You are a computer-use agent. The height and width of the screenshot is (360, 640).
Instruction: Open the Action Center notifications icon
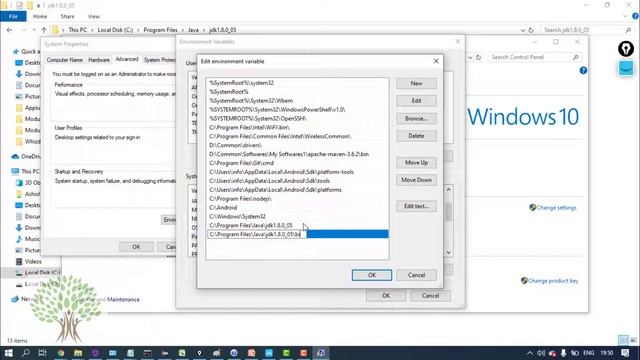pyautogui.click(x=625, y=353)
